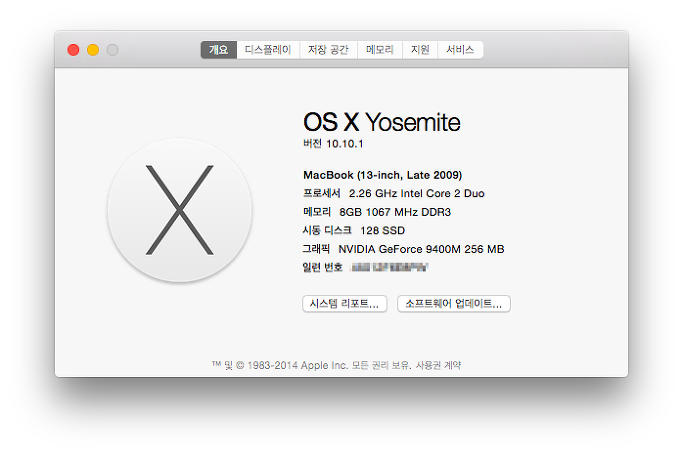The height and width of the screenshot is (455, 683).
Task: Click the 2.26 GHz Intel Core 2 Duo value
Action: [416, 193]
